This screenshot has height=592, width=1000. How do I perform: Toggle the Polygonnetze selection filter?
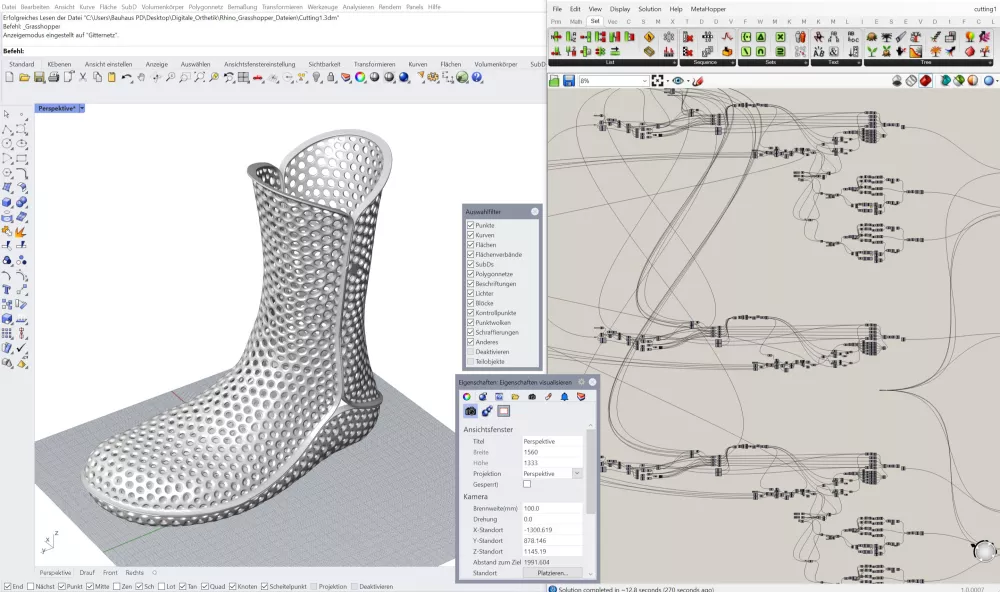[471, 274]
